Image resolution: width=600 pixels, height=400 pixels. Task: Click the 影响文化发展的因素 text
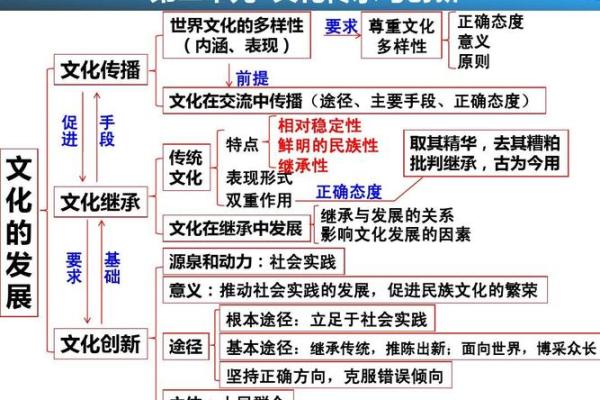(395, 234)
